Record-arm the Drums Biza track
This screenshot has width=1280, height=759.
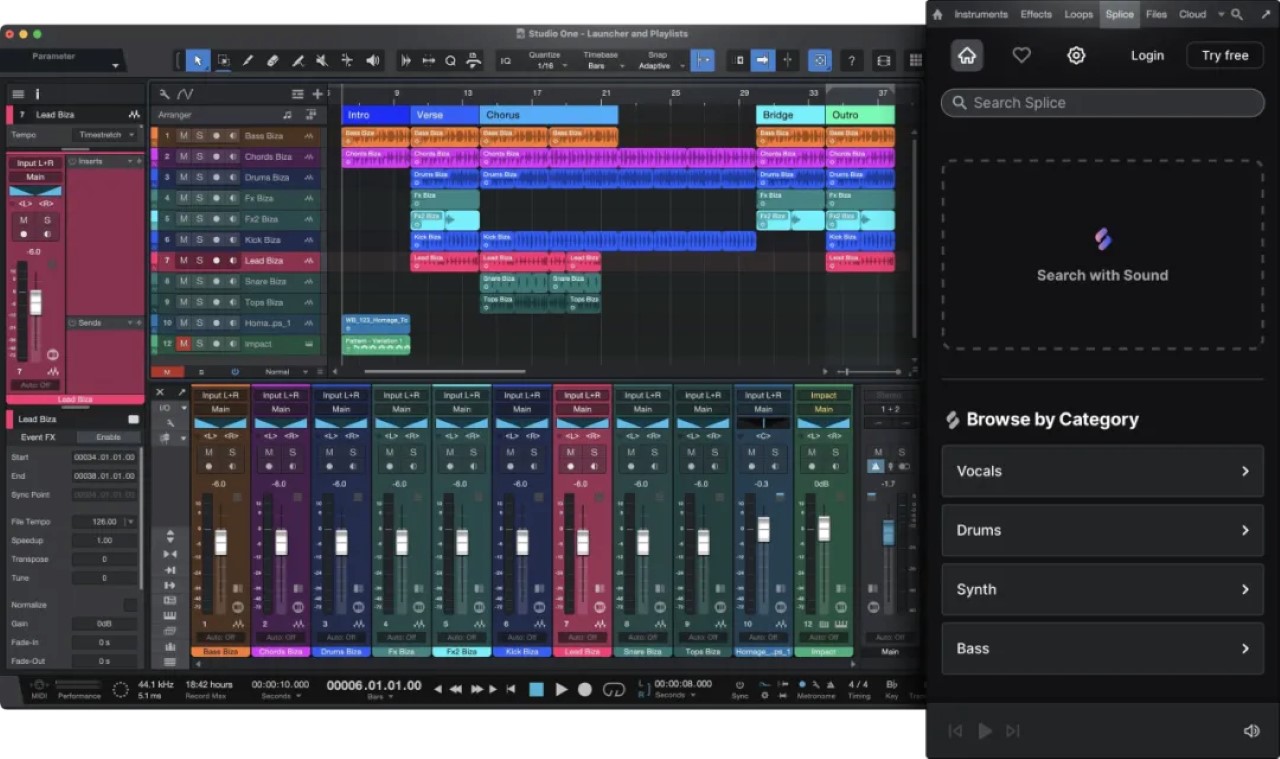(216, 177)
